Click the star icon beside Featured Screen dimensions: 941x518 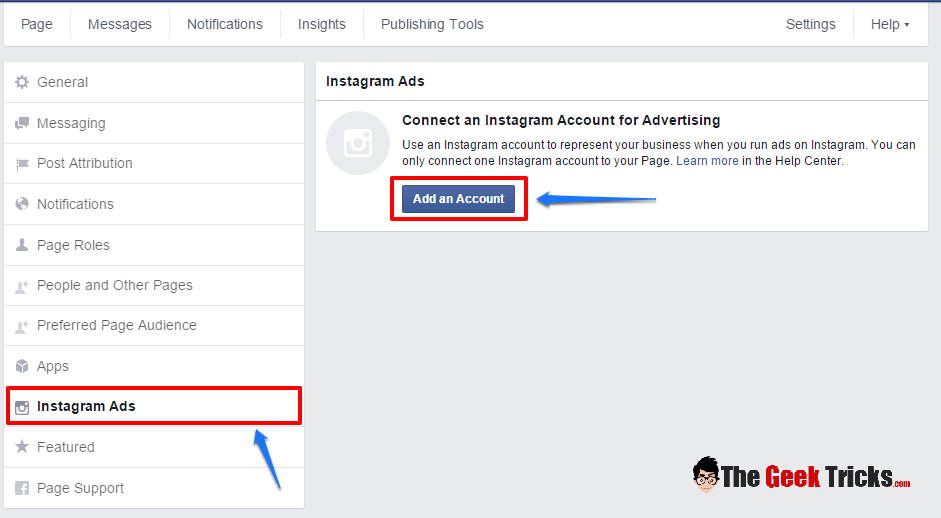click(22, 447)
